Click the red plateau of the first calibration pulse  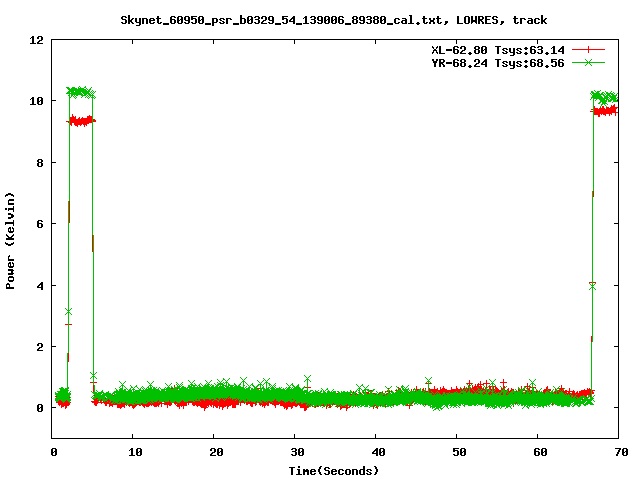[80, 121]
